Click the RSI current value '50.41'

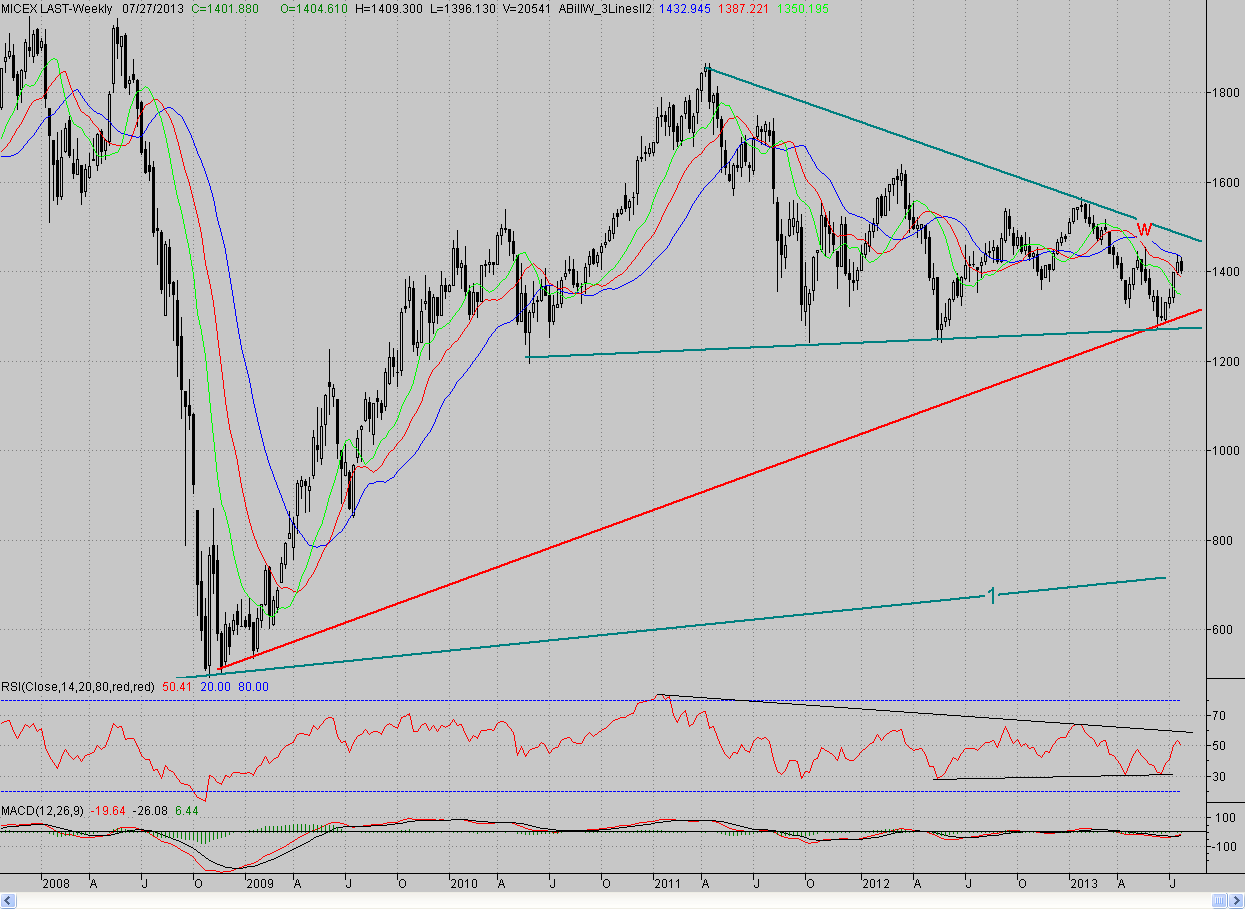176,686
